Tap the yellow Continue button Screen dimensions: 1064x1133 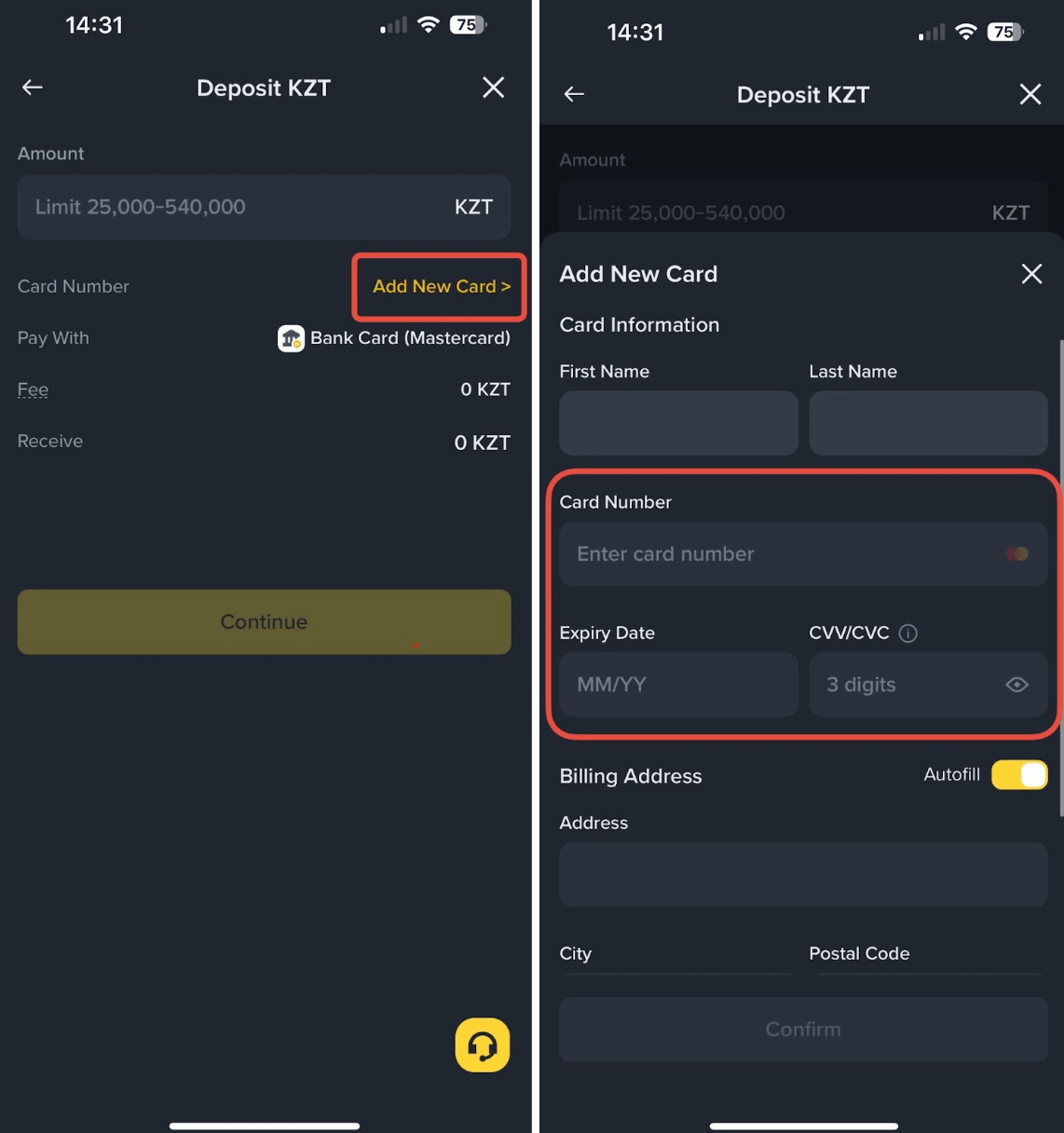tap(264, 621)
